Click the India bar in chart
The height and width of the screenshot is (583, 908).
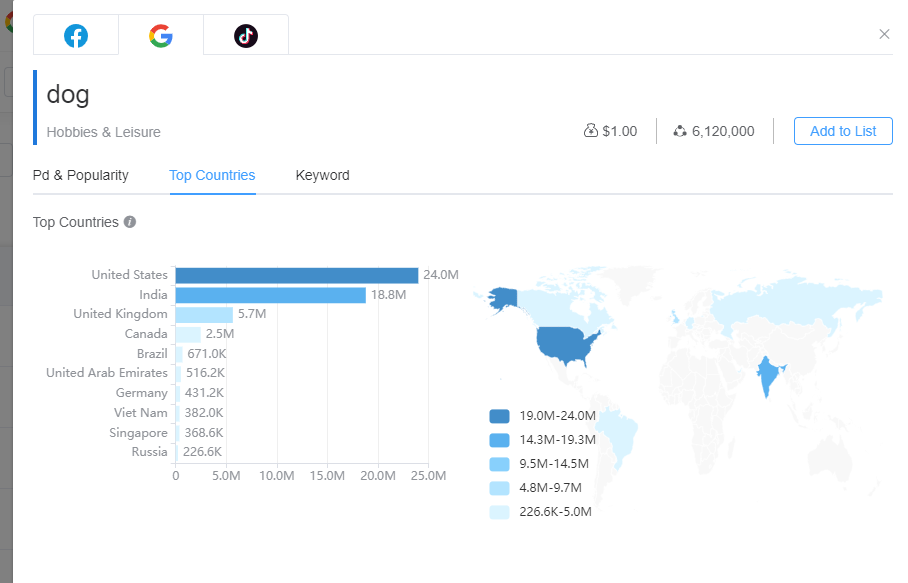(270, 295)
